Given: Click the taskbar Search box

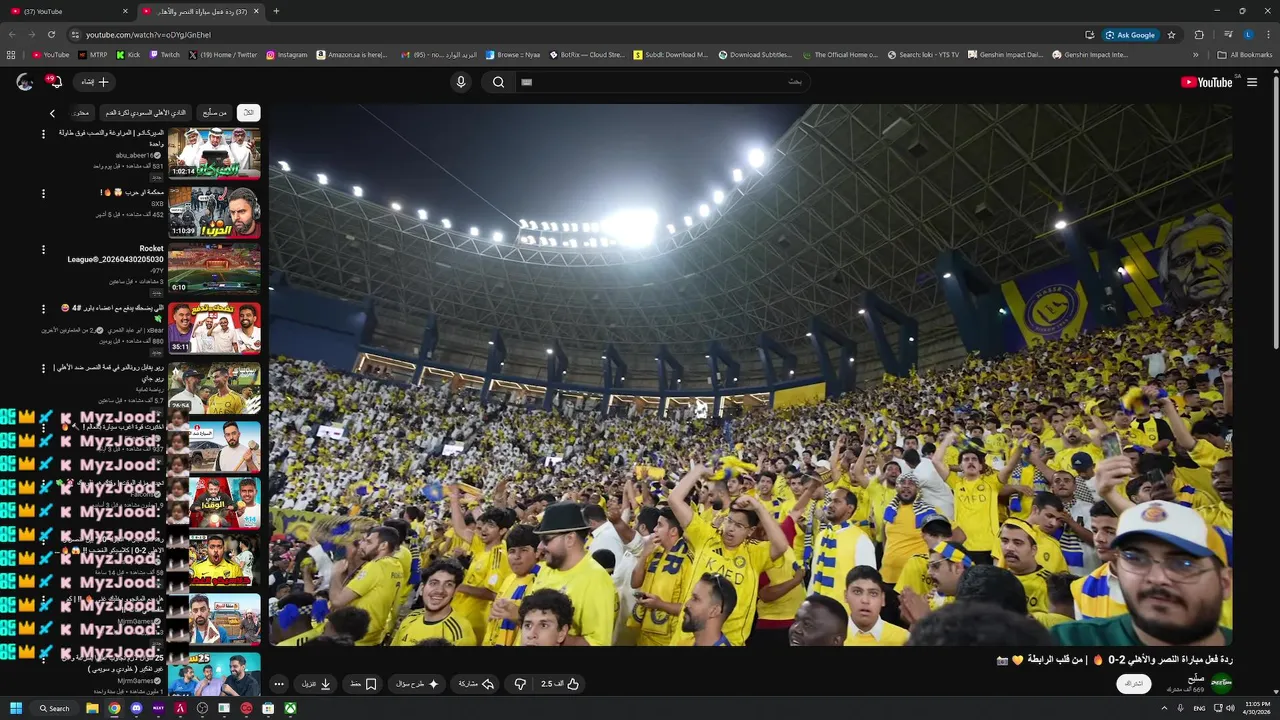Looking at the screenshot, I should (55, 708).
